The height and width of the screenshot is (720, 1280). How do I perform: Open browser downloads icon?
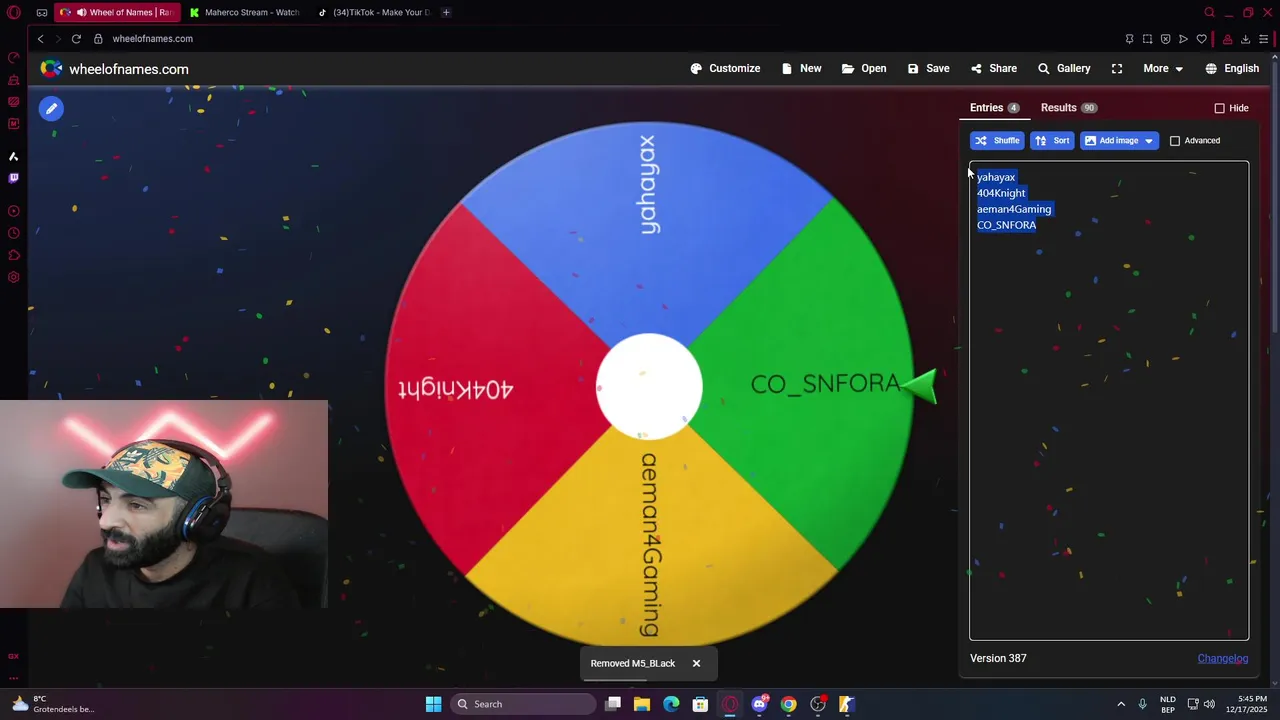(1245, 39)
